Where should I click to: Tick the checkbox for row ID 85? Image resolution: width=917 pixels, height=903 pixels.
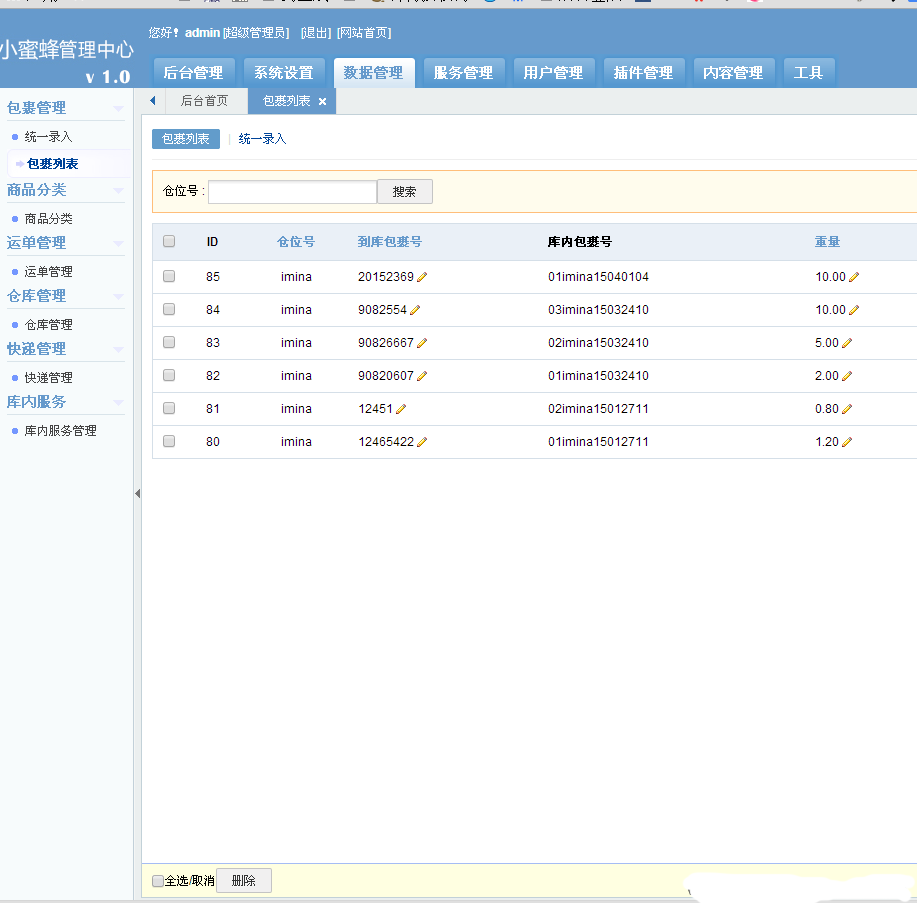(x=169, y=276)
